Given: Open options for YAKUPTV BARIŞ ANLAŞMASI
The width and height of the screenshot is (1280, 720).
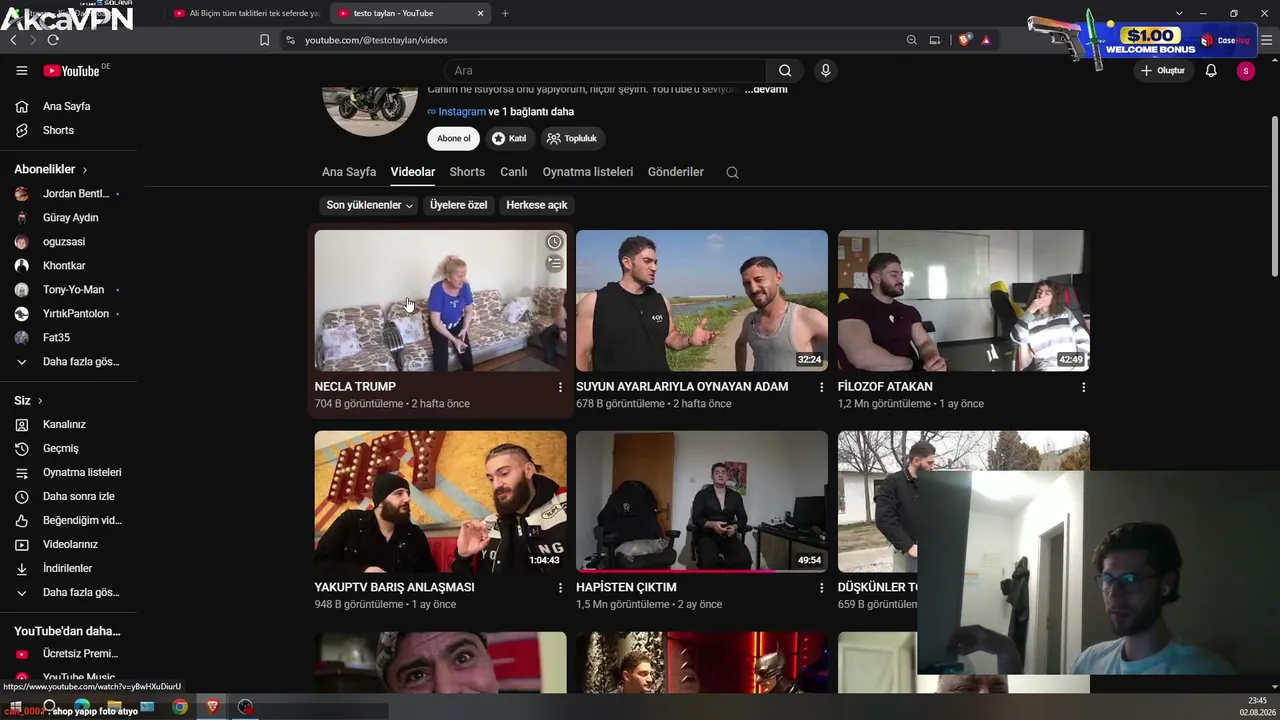Looking at the screenshot, I should tap(560, 588).
